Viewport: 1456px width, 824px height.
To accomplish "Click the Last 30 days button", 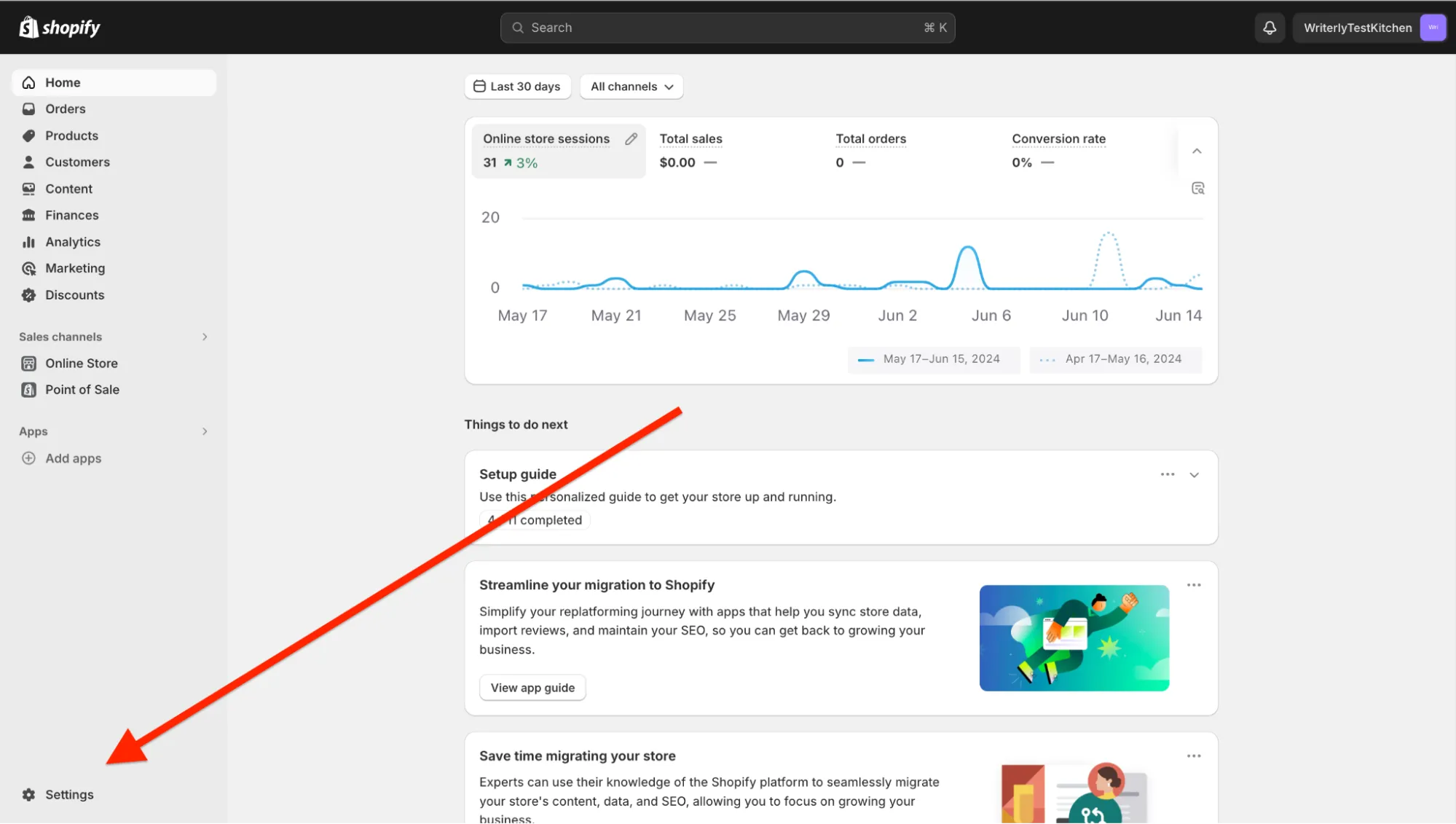I will tap(518, 86).
